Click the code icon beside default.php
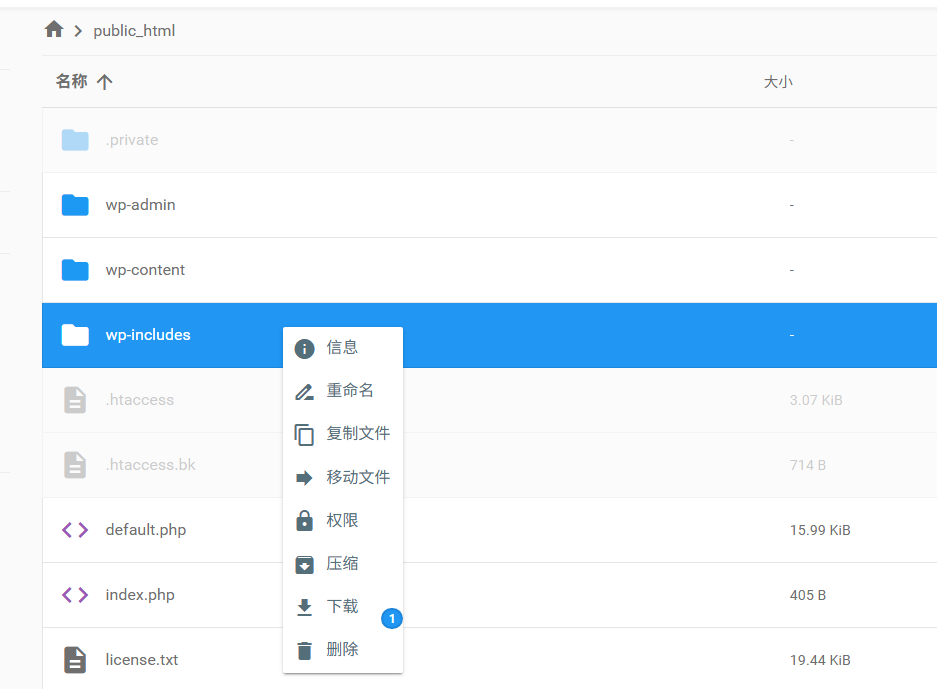Screen dimensions: 937x689 tap(75, 529)
